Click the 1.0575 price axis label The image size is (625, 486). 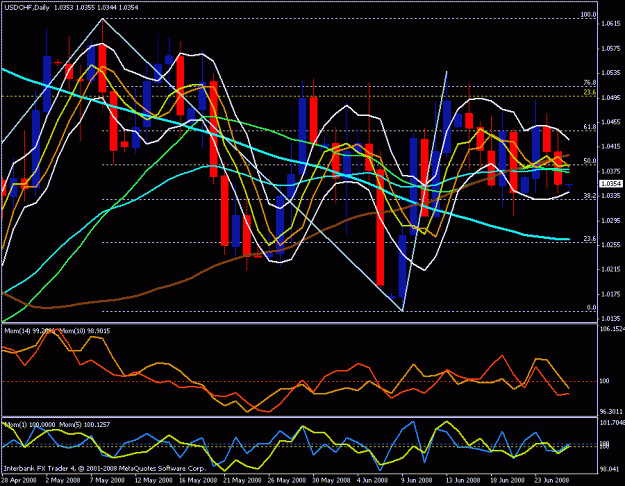[610, 48]
